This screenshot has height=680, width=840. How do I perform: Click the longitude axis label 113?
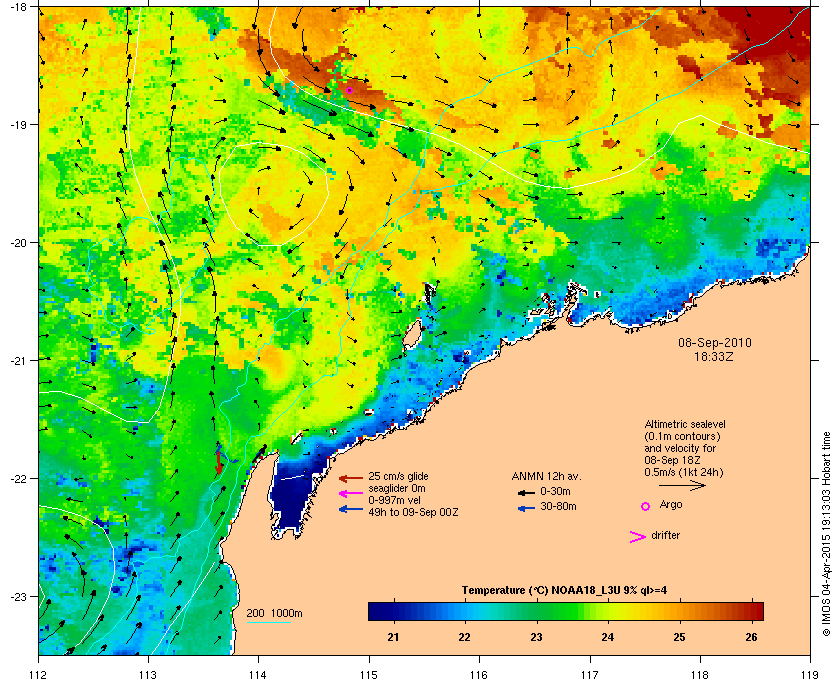[148, 674]
